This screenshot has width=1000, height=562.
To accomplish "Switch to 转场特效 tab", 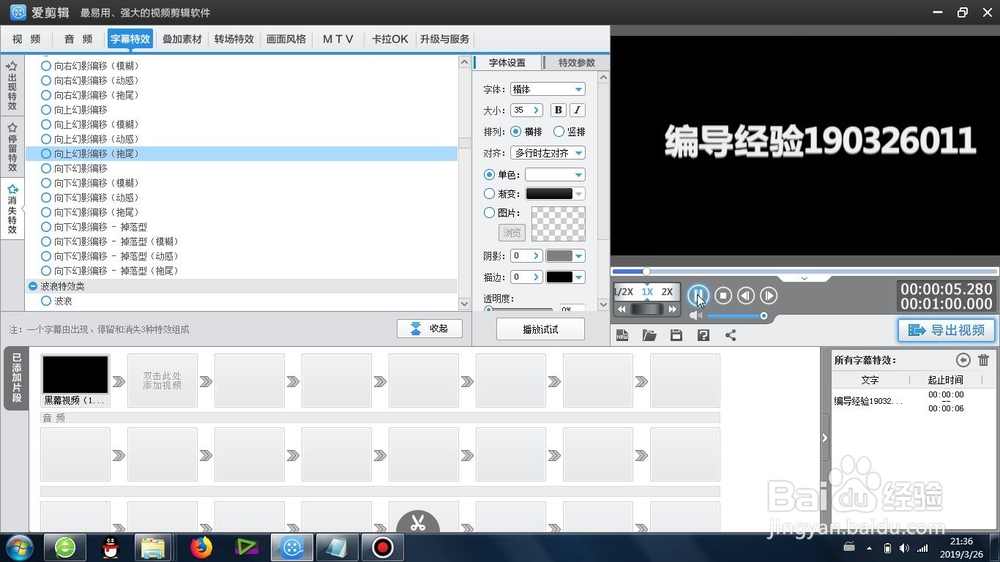I will (x=234, y=39).
